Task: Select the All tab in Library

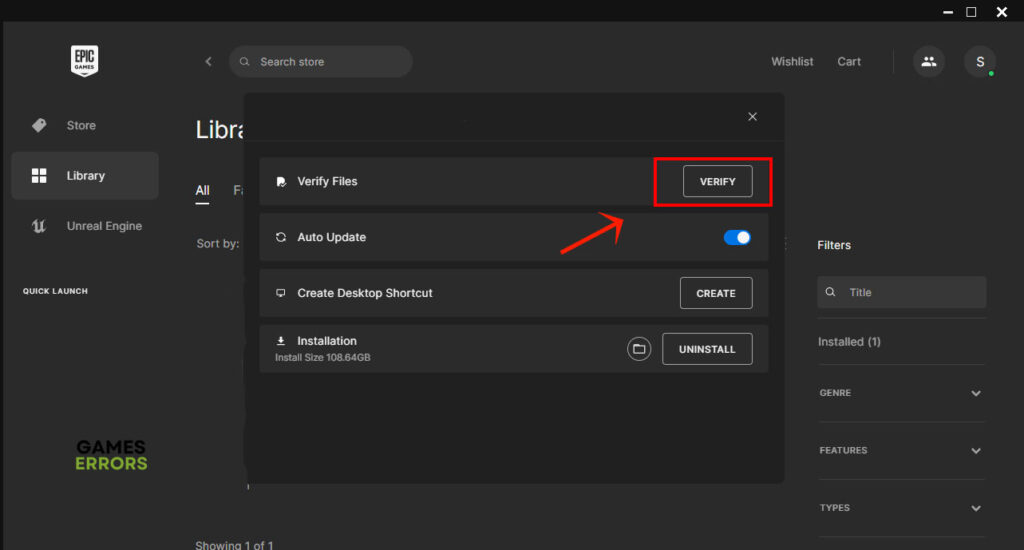Action: pos(202,190)
